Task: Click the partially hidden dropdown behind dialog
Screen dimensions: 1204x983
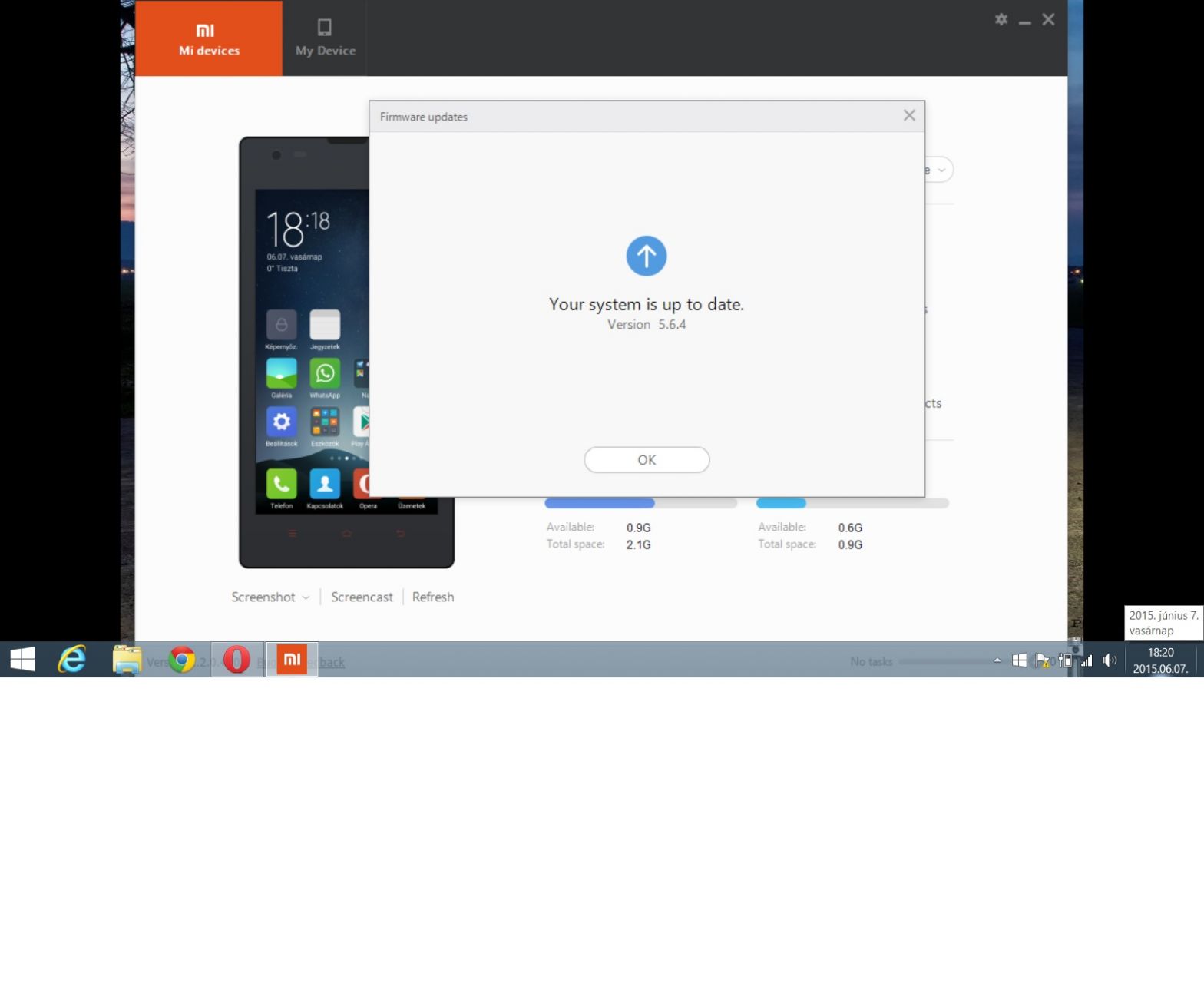Action: 940,170
